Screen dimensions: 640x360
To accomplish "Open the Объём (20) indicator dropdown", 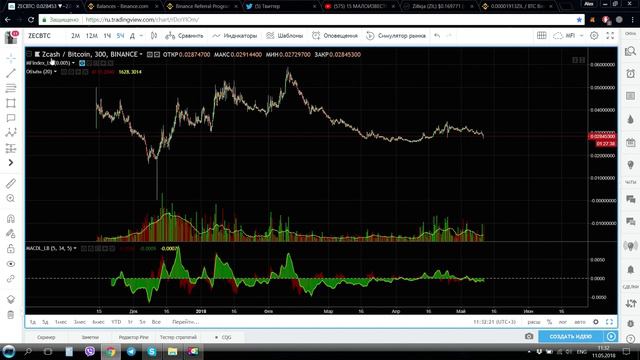I will pyautogui.click(x=56, y=72).
